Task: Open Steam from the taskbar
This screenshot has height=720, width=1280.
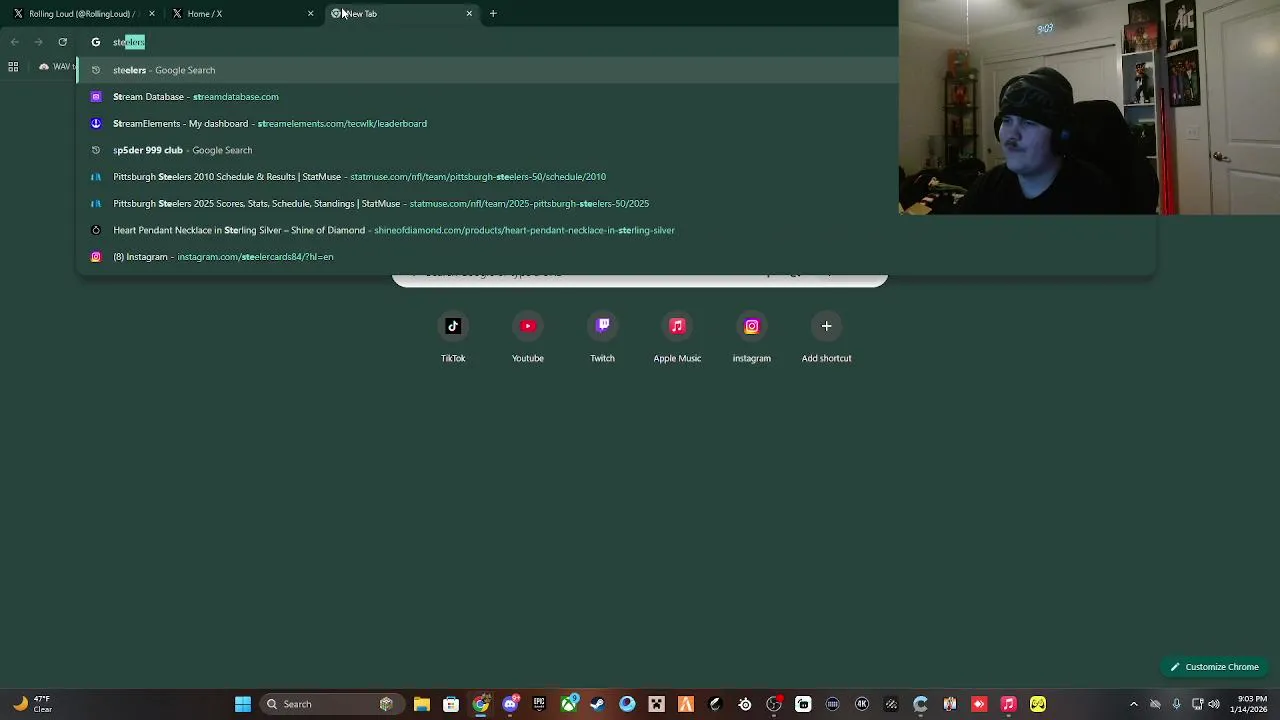Action: pos(598,704)
